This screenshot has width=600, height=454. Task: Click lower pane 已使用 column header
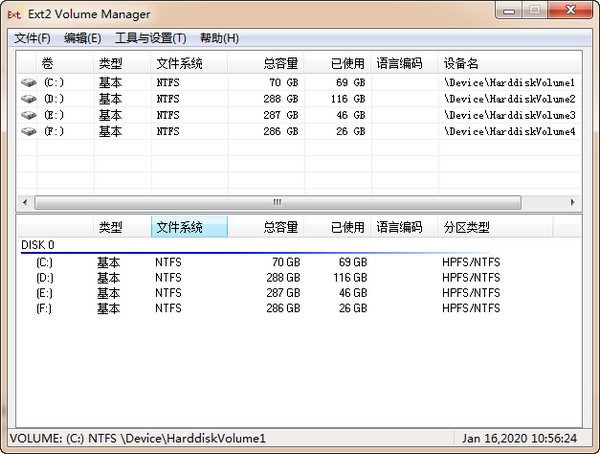pos(338,227)
